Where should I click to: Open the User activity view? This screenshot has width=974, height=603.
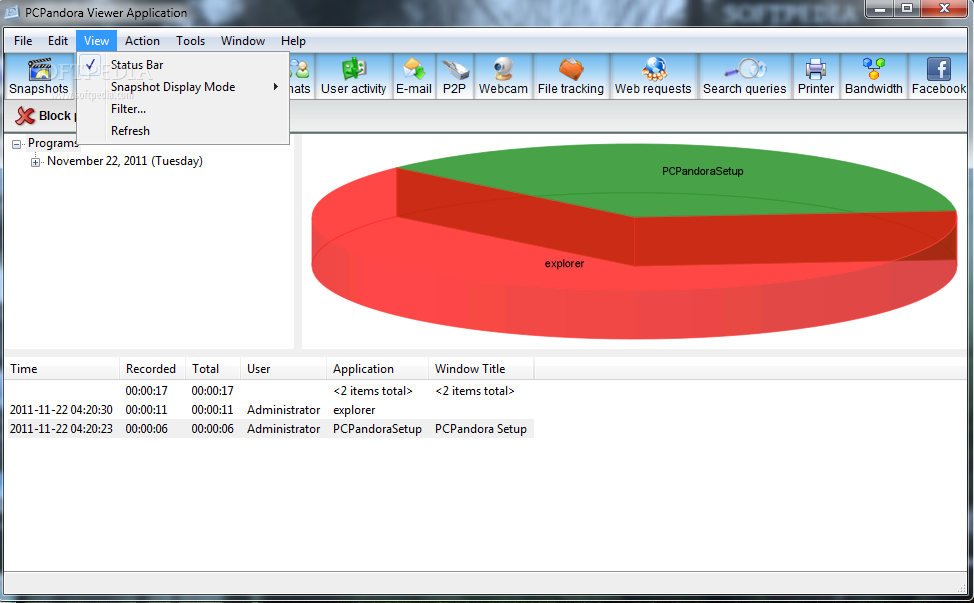[353, 76]
